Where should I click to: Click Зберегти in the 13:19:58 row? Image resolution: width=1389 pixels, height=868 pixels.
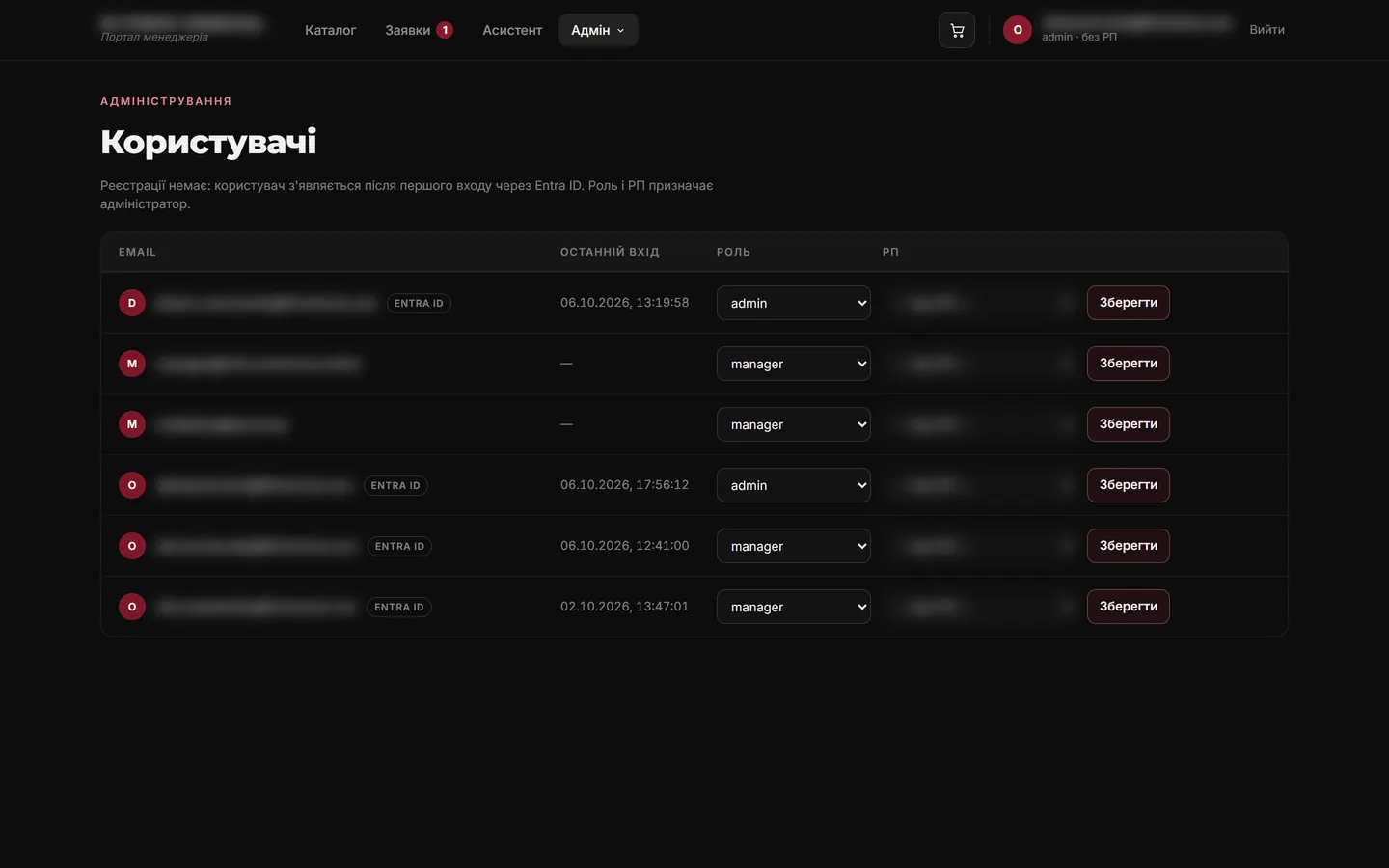pos(1129,303)
